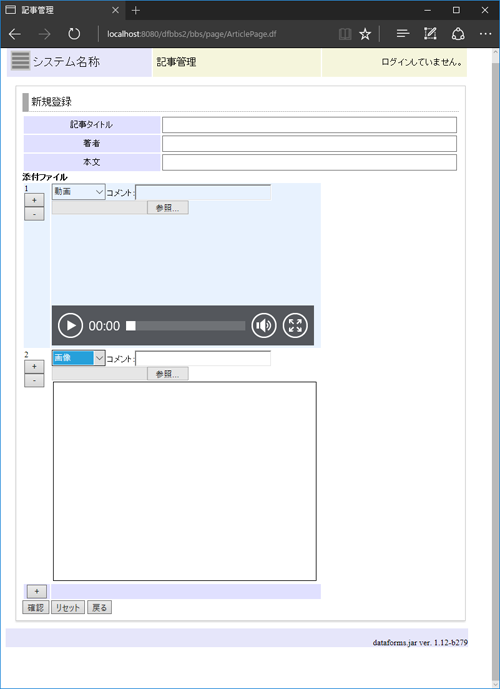Open the hamburger menu beside システム名称

click(20, 61)
